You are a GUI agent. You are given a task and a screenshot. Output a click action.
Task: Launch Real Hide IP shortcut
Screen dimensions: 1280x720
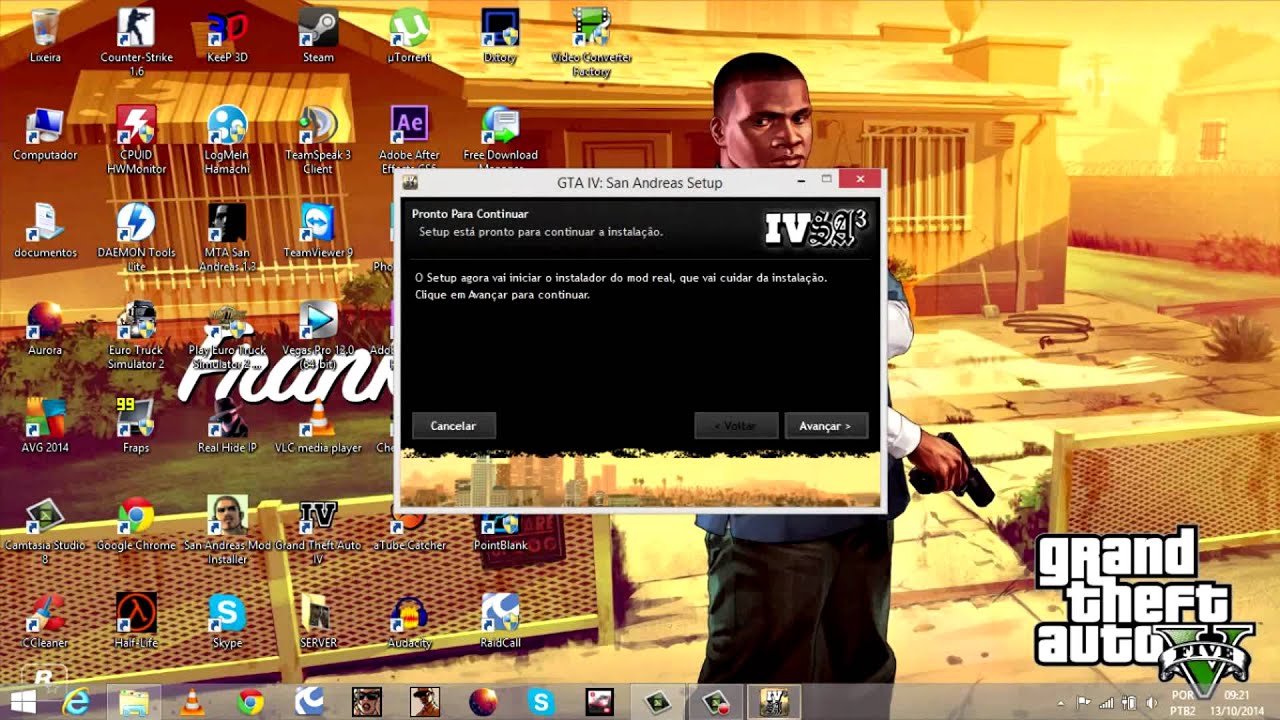point(227,427)
